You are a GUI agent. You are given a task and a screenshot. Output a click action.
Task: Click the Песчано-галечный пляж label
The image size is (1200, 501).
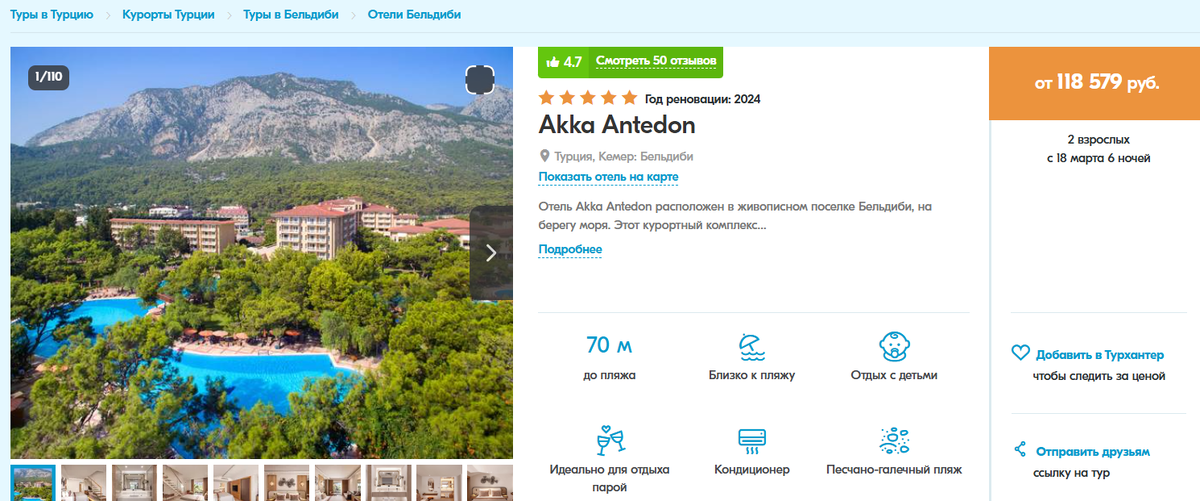click(x=894, y=470)
